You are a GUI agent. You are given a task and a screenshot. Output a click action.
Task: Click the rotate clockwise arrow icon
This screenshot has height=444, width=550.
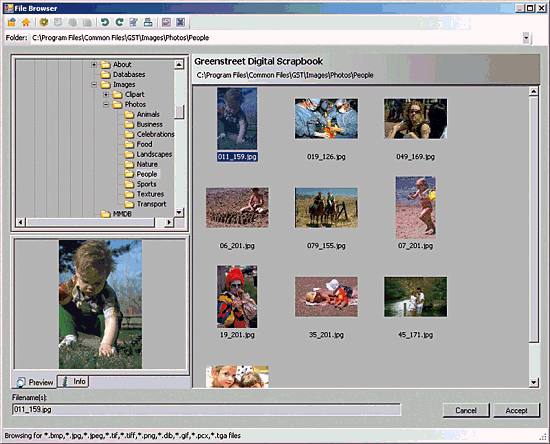[119, 22]
